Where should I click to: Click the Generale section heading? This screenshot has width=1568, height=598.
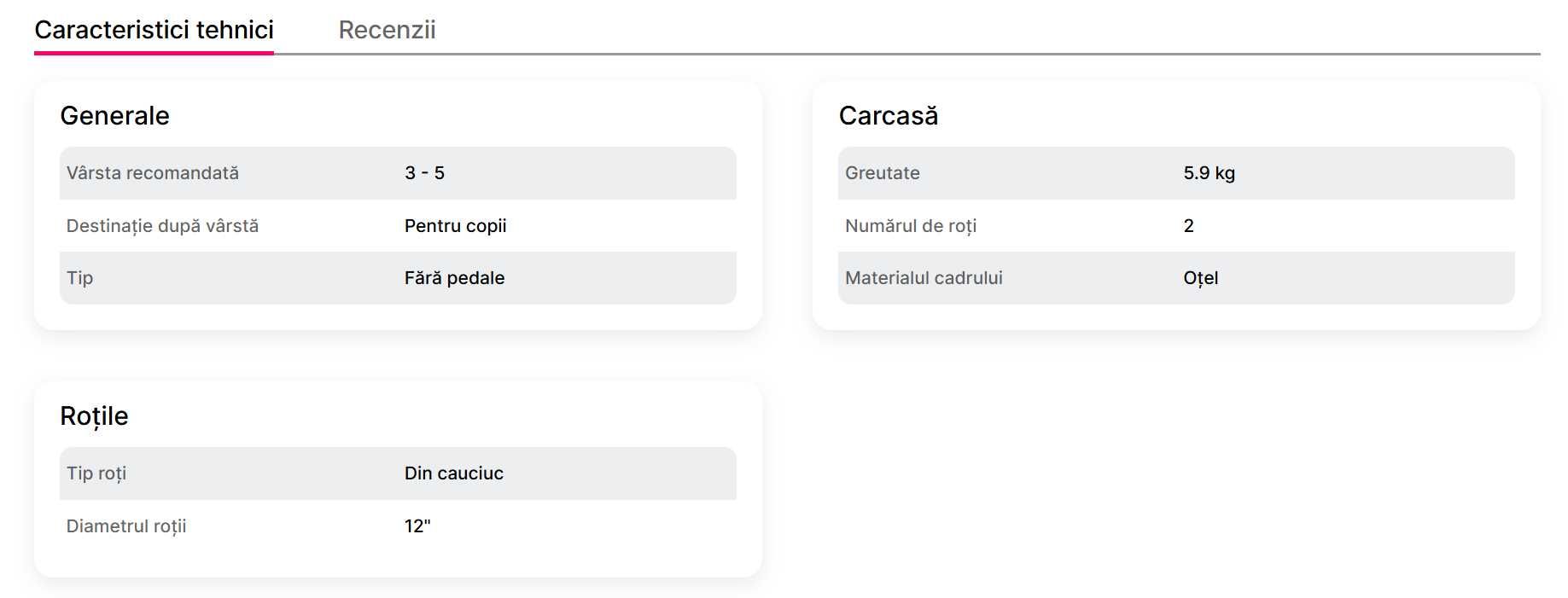[114, 115]
